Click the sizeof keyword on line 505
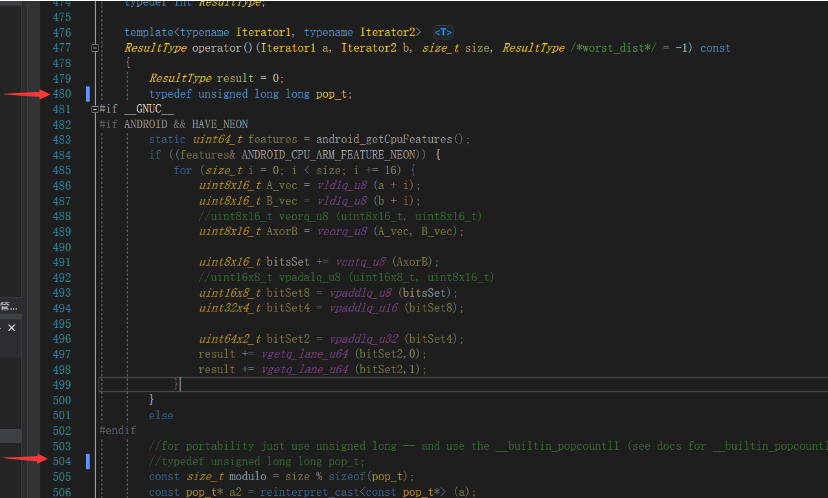The height and width of the screenshot is (498, 828). tap(347, 477)
